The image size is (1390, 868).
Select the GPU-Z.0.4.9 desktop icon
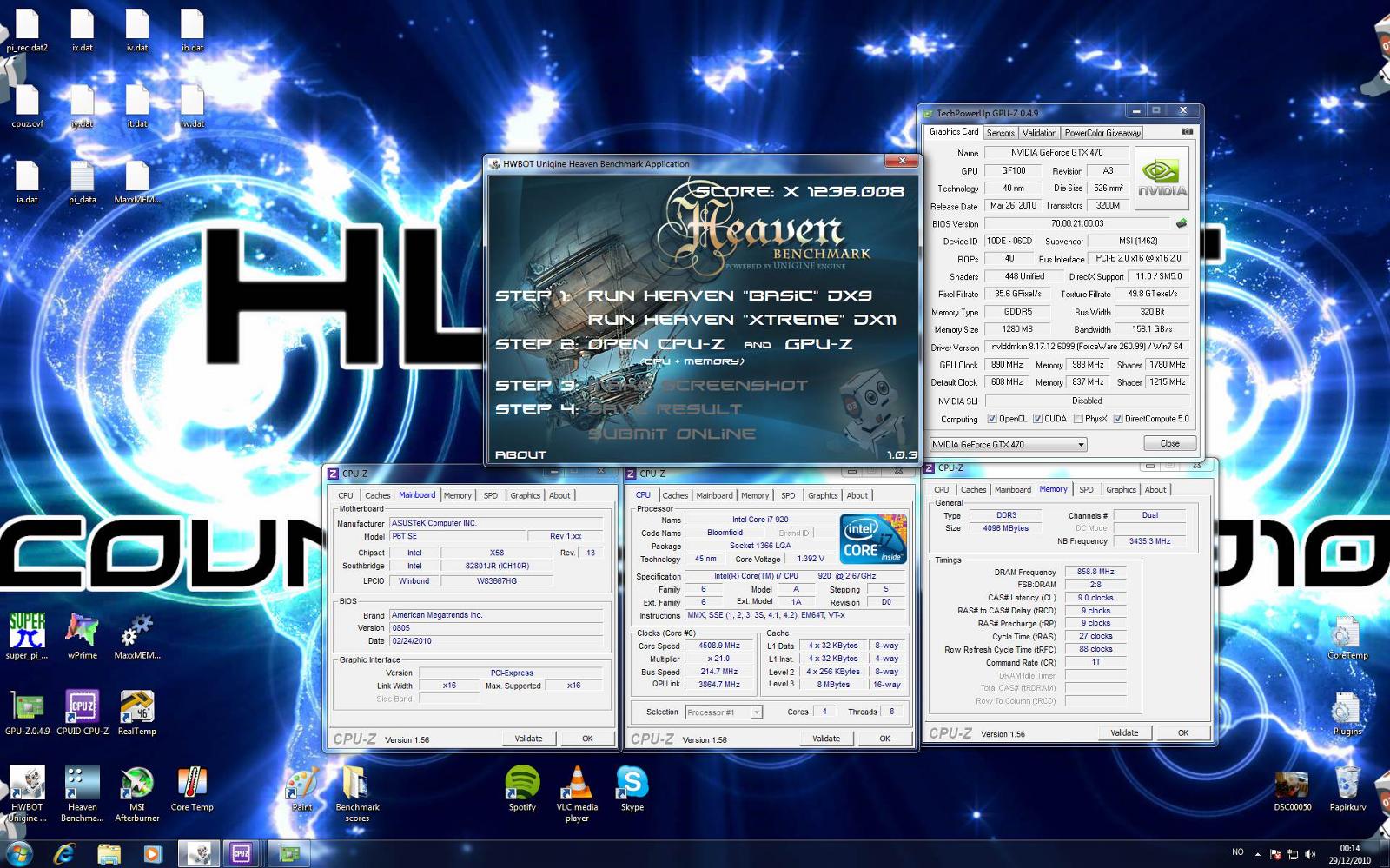pyautogui.click(x=27, y=712)
